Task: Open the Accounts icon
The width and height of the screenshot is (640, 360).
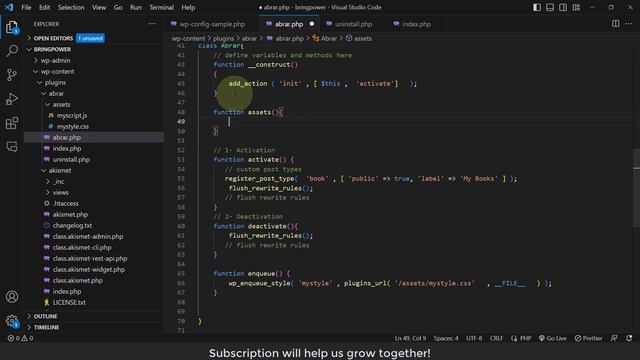Action: pos(12,297)
